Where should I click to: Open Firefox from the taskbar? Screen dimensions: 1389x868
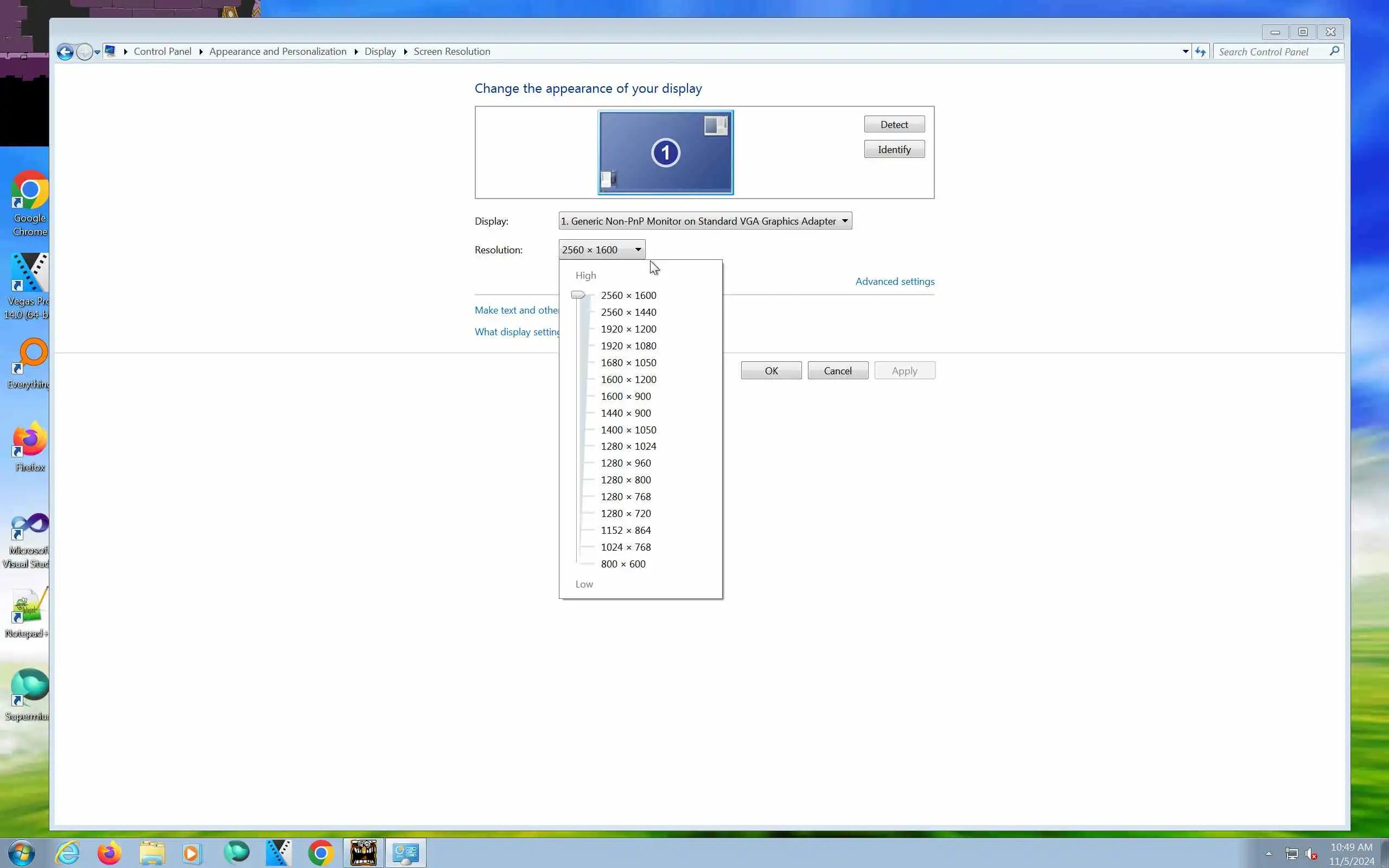tap(109, 852)
